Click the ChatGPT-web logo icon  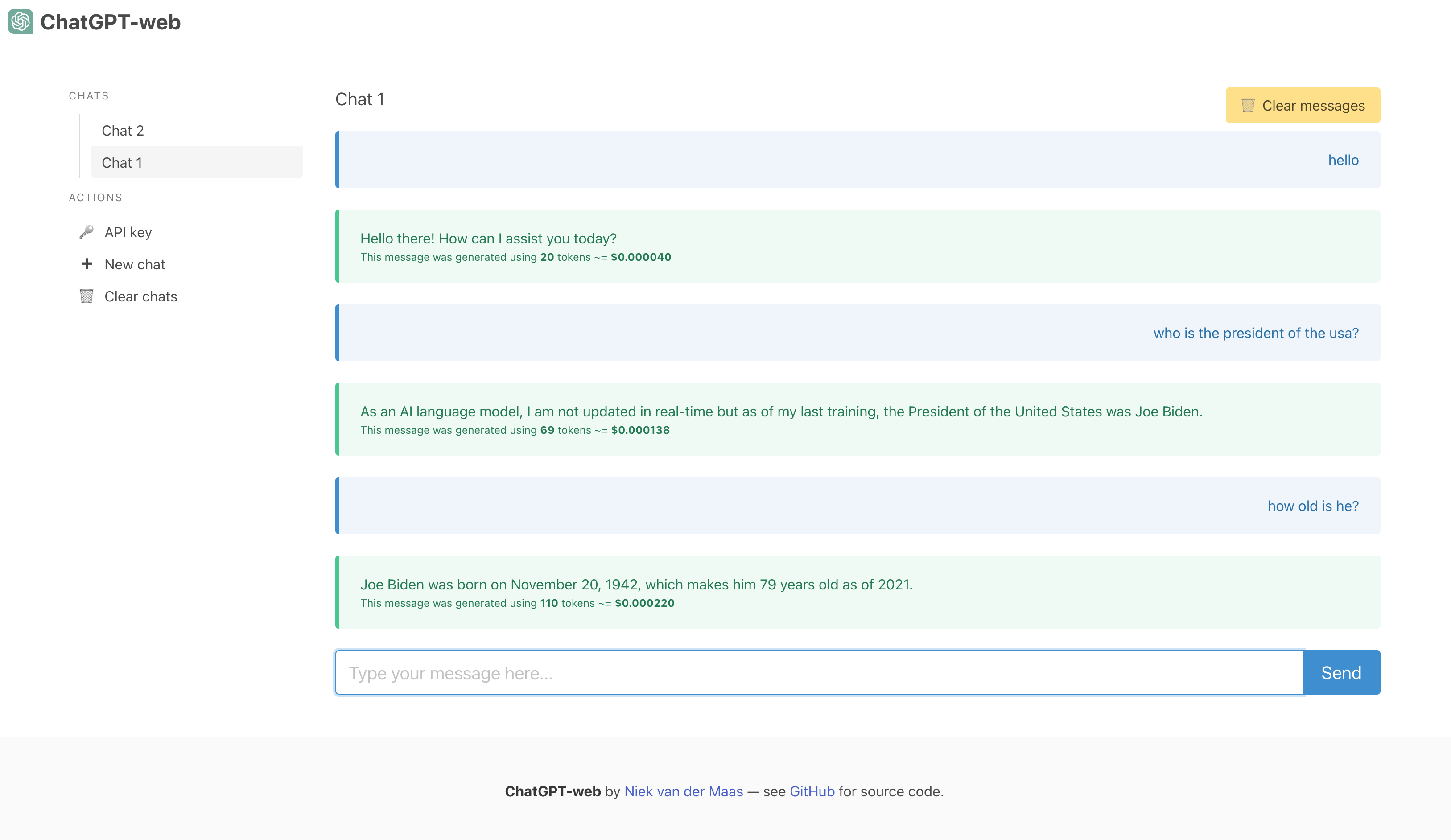click(x=21, y=22)
